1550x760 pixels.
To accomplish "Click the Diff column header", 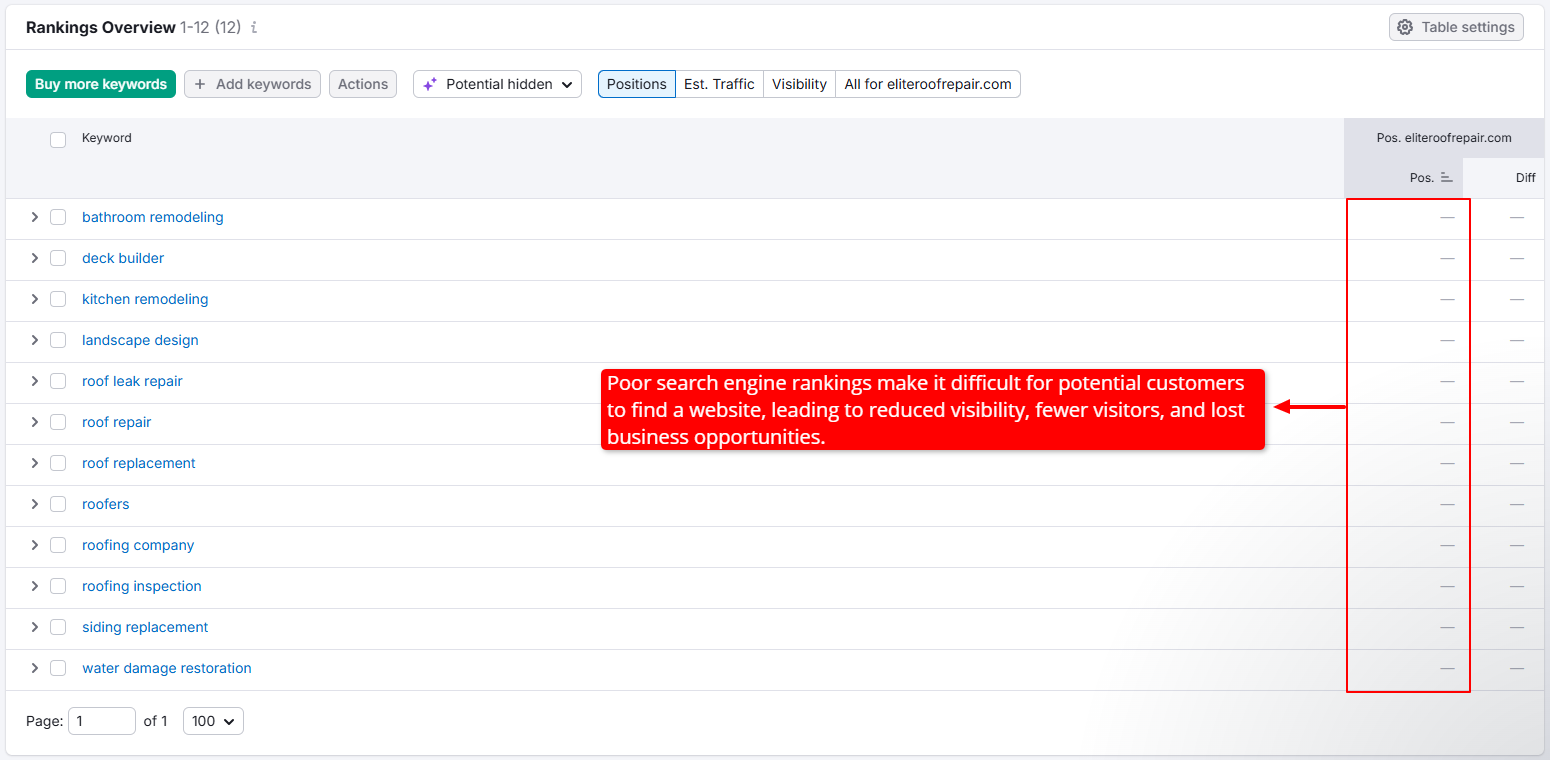I will 1525,178.
